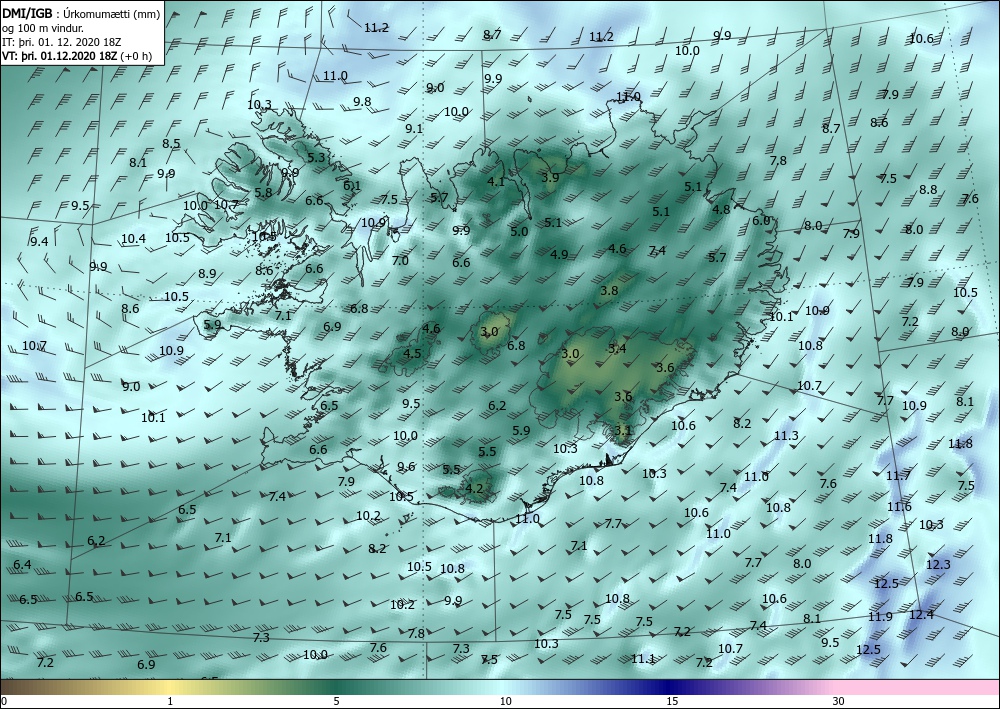Click the 8.5 value northwest of Iceland
Image resolution: width=1000 pixels, height=709 pixels.
pos(171,144)
